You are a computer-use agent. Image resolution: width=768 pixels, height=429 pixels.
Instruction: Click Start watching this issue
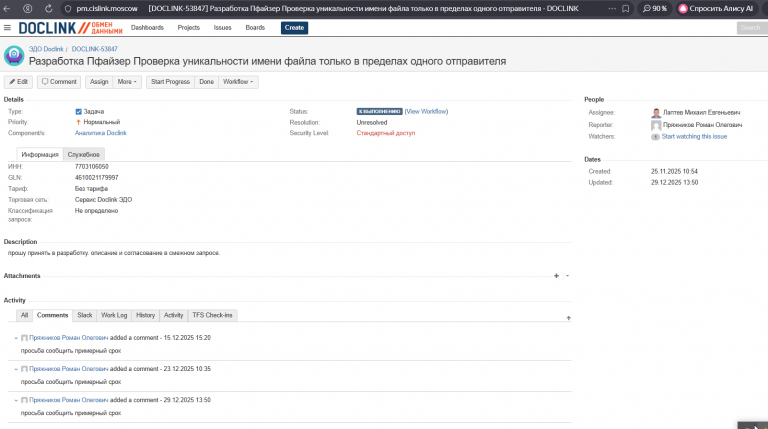pos(694,137)
